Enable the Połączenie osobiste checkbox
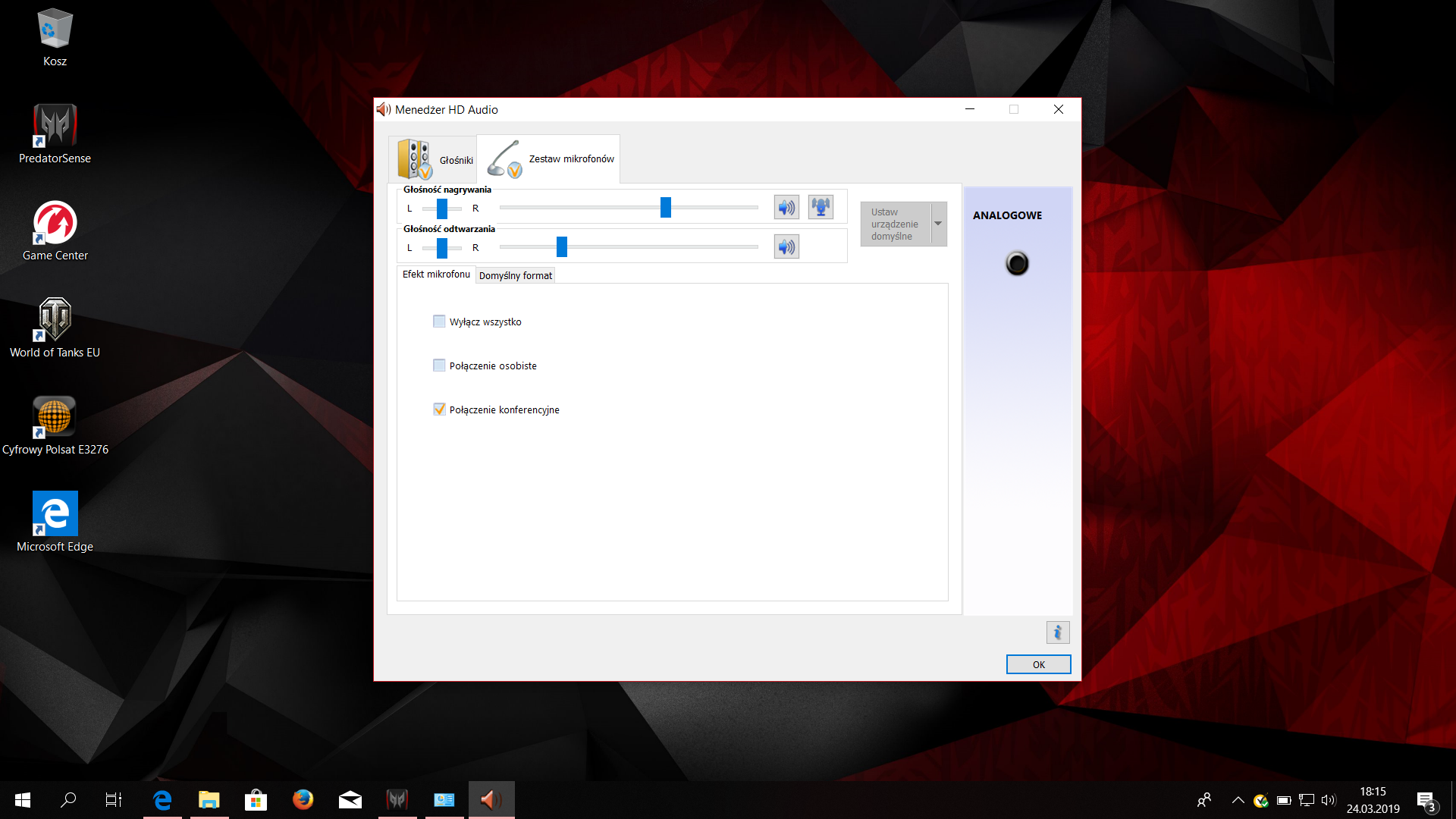The height and width of the screenshot is (819, 1456). click(439, 366)
